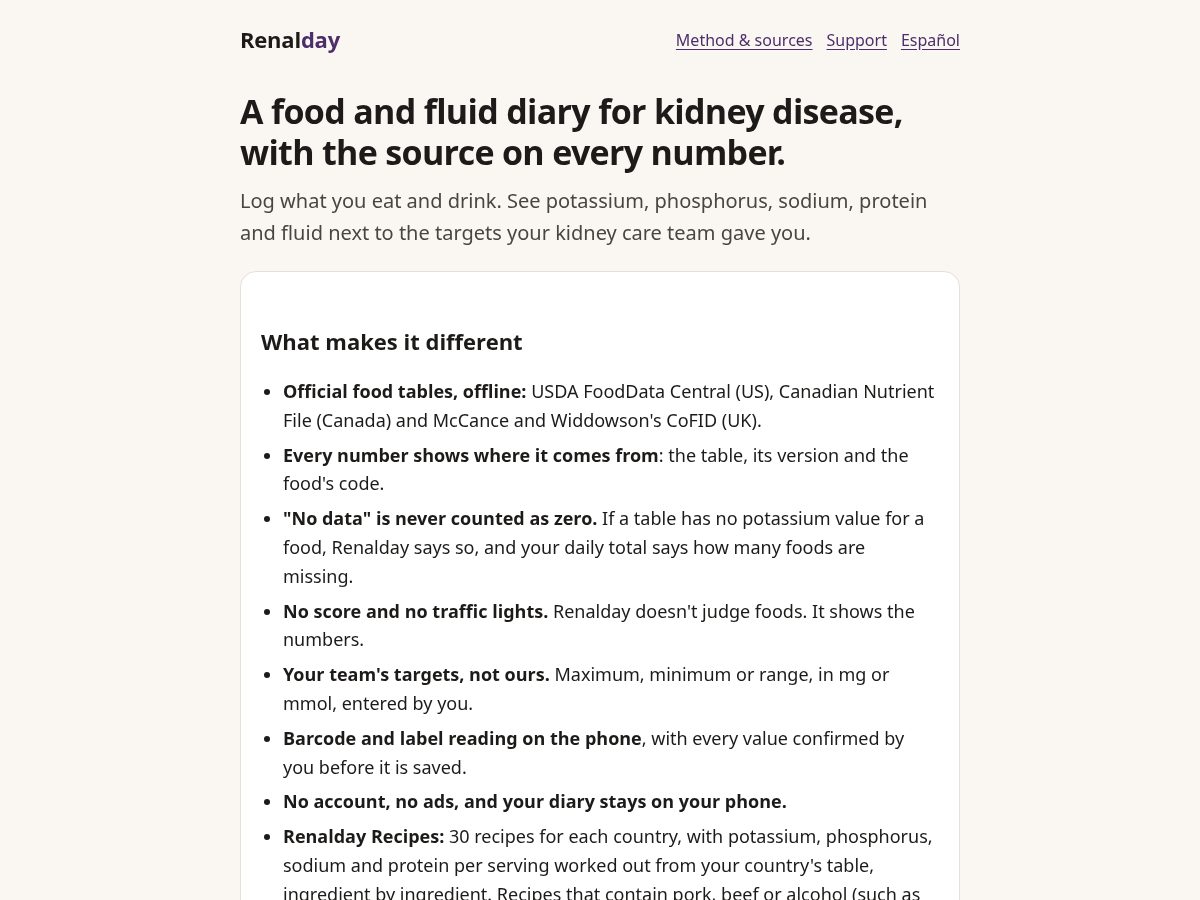Click the 'Renalday Recipes:' bold label

pos(364,836)
